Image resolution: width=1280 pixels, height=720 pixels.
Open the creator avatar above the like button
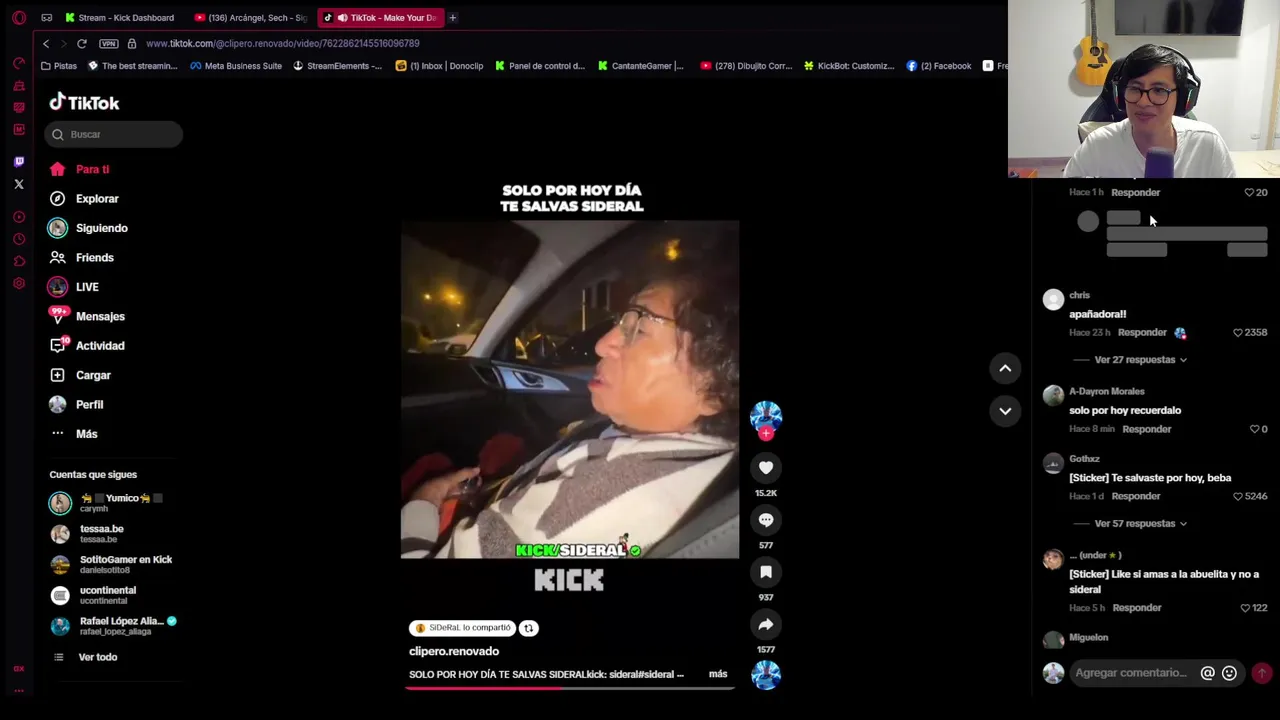pos(766,417)
